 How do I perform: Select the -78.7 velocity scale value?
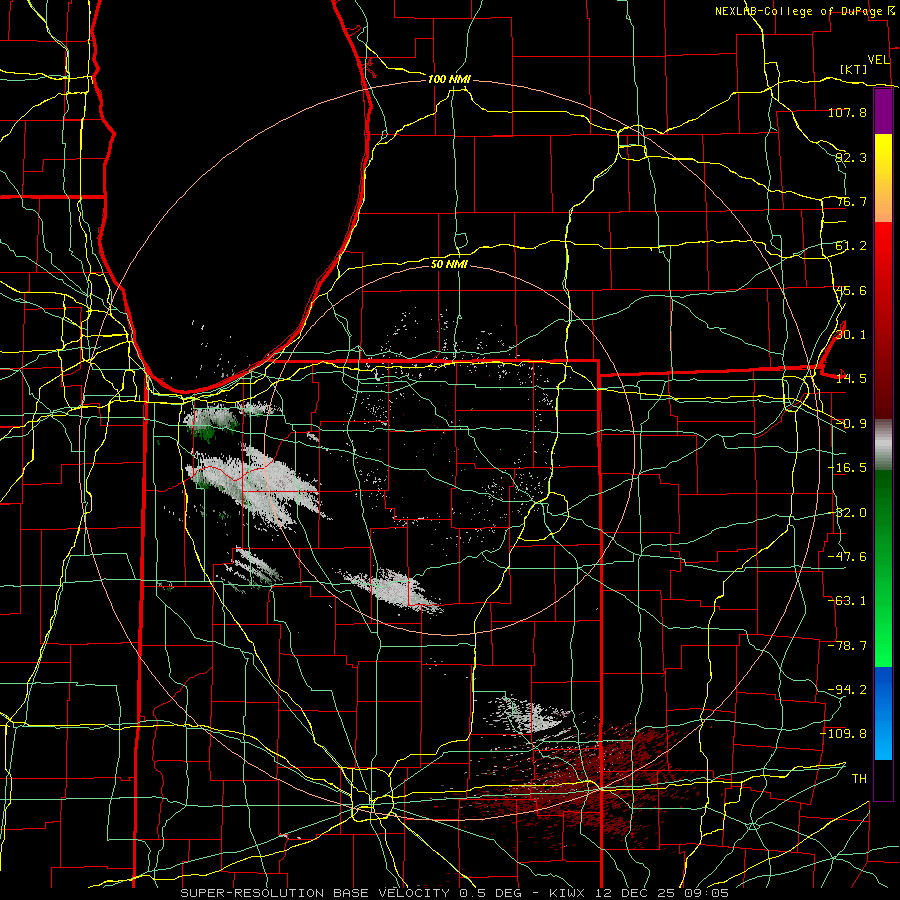click(x=847, y=646)
